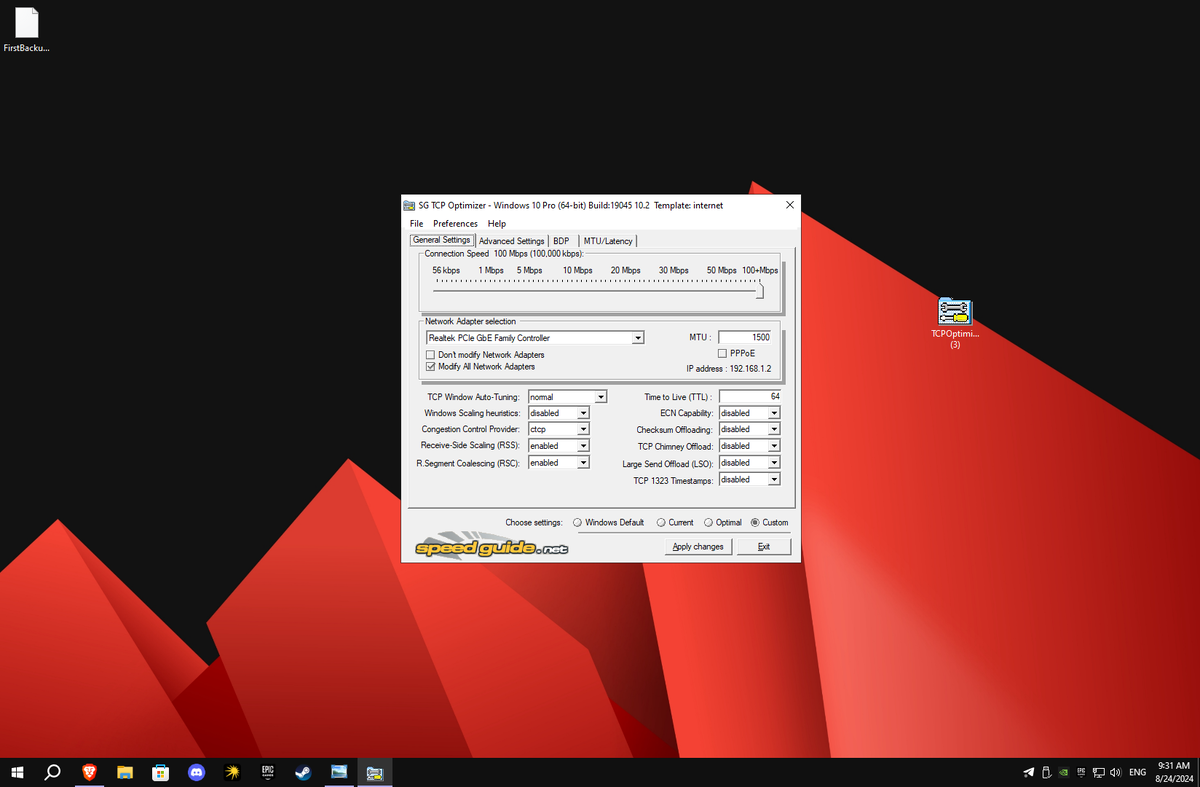Screen dimensions: 1200x787
Task: Open the landscape picture app on taskbar
Action: (339, 772)
